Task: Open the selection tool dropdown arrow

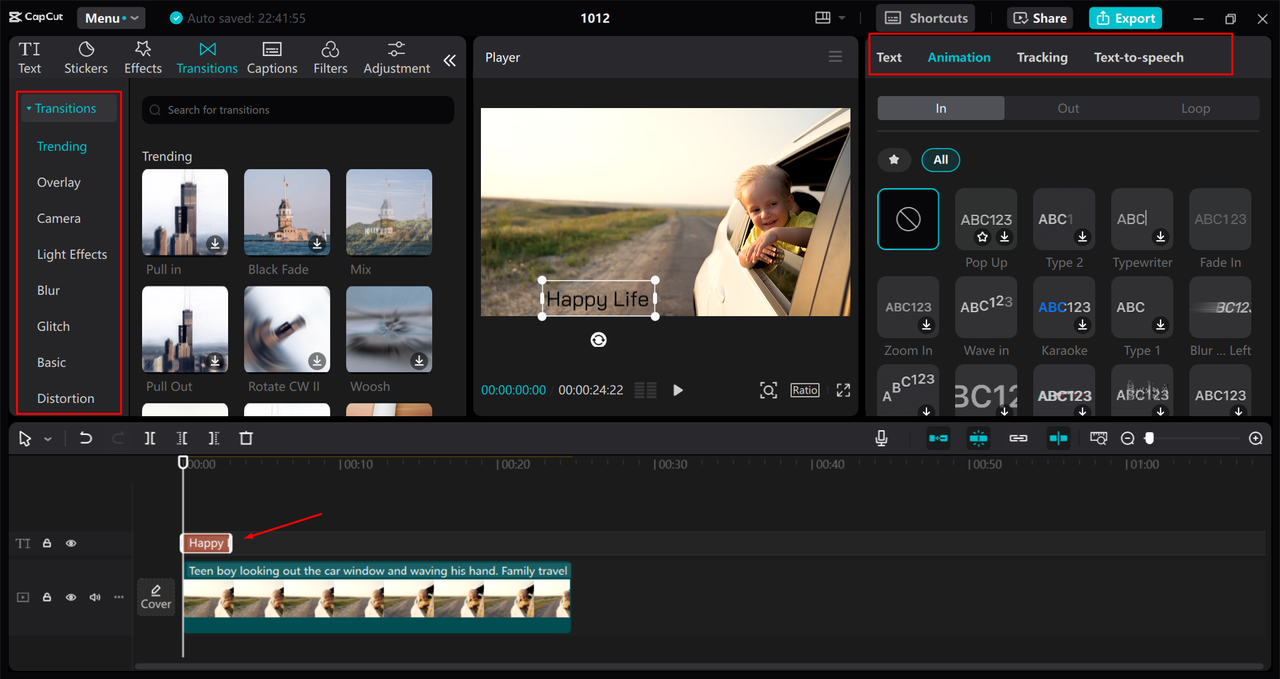Action: pyautogui.click(x=48, y=439)
